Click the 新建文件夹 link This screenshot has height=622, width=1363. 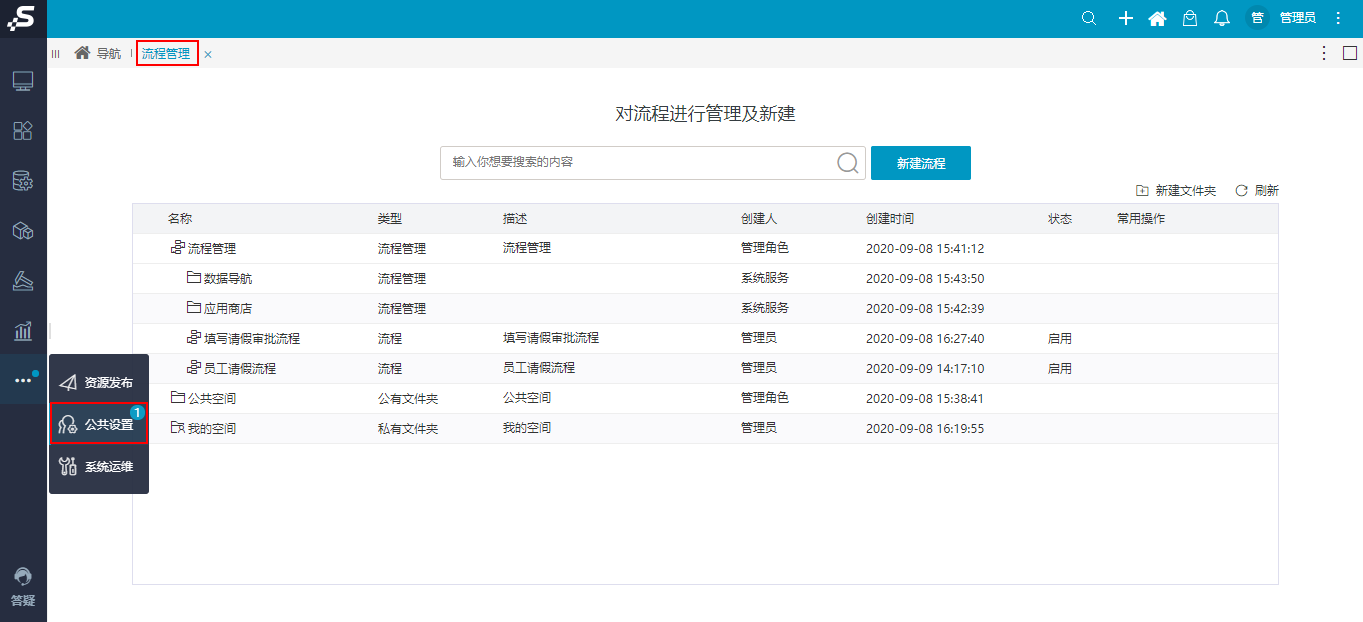click(1185, 190)
